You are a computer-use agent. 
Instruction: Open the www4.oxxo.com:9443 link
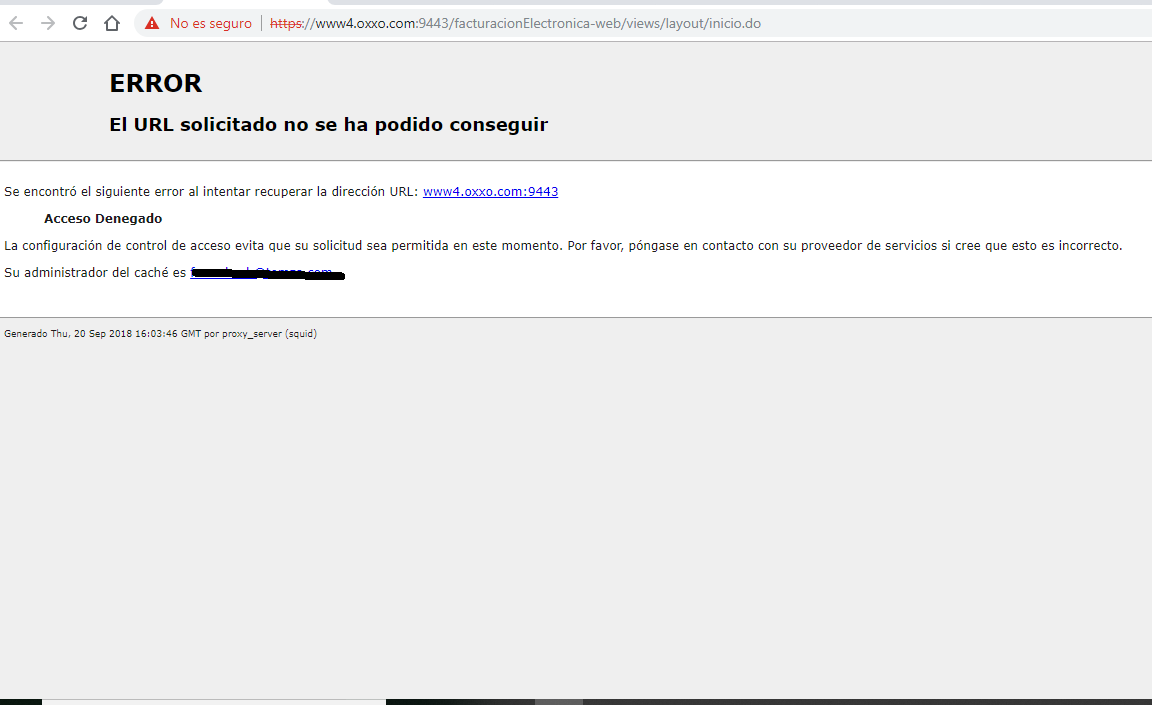coord(490,192)
